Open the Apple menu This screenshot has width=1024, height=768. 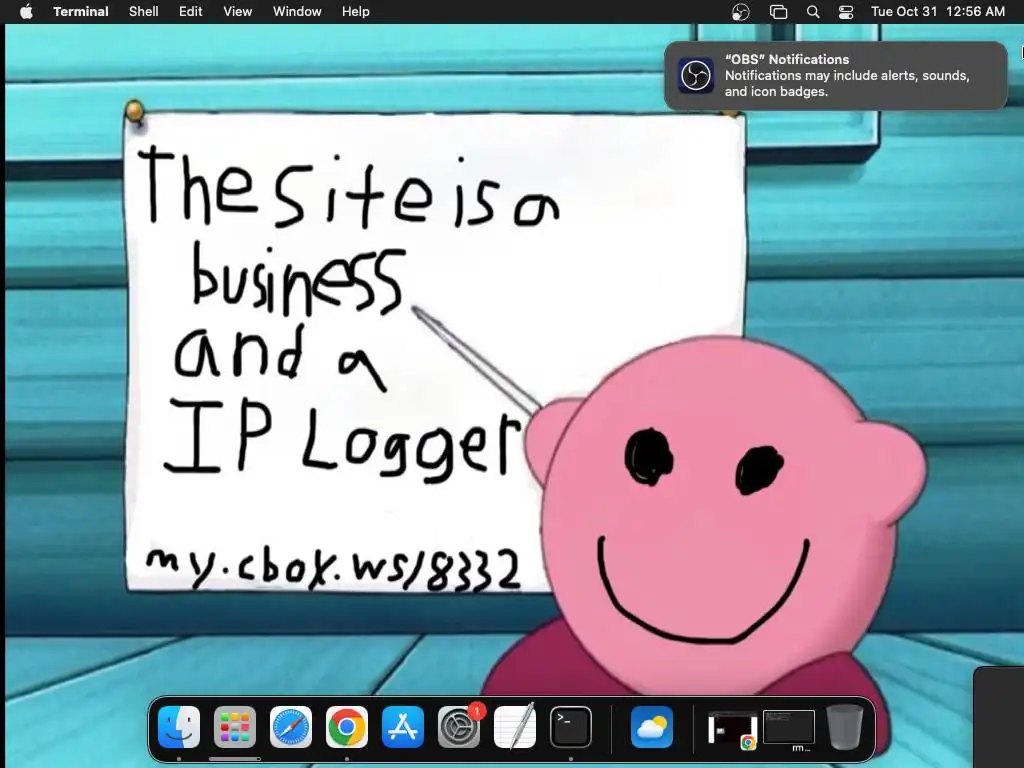[26, 12]
